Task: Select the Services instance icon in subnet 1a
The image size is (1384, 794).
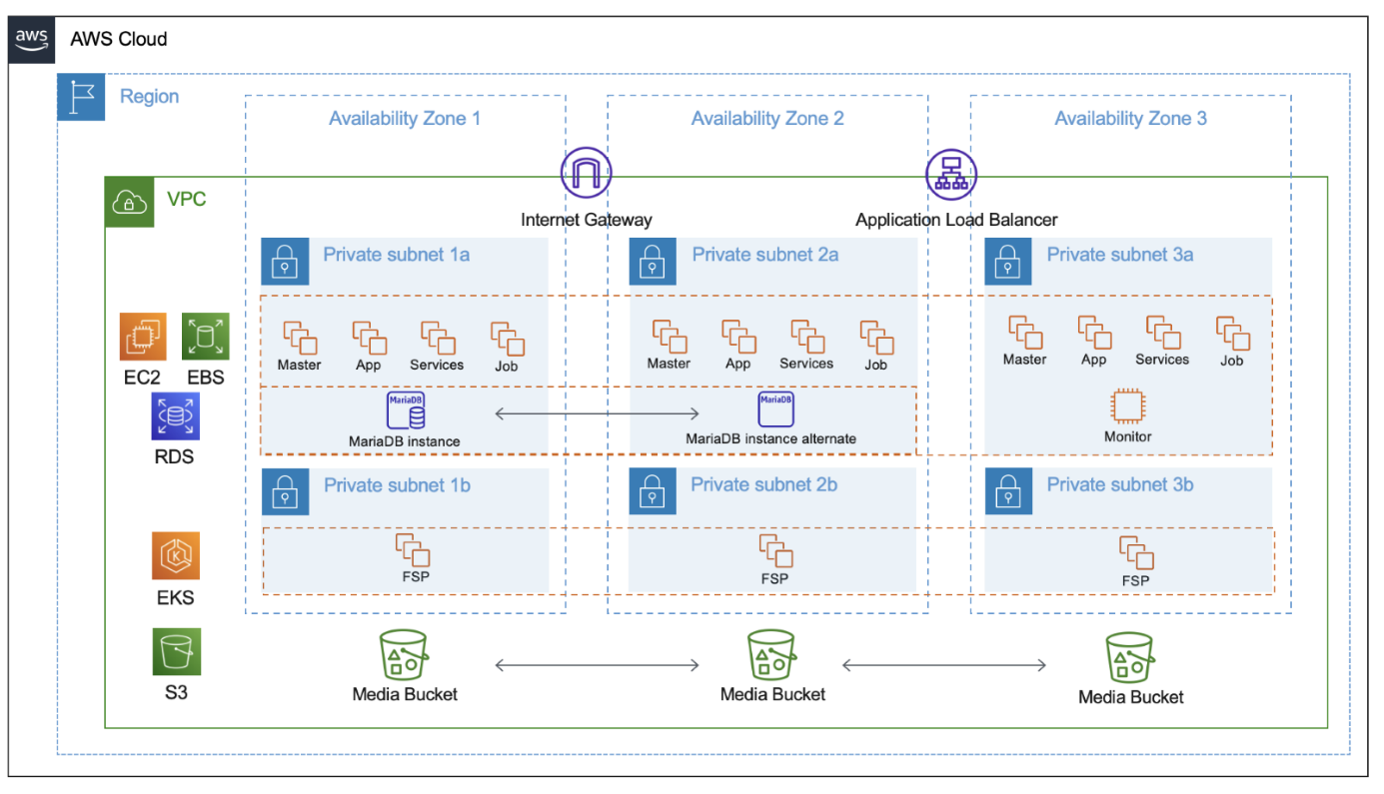Action: coord(437,338)
